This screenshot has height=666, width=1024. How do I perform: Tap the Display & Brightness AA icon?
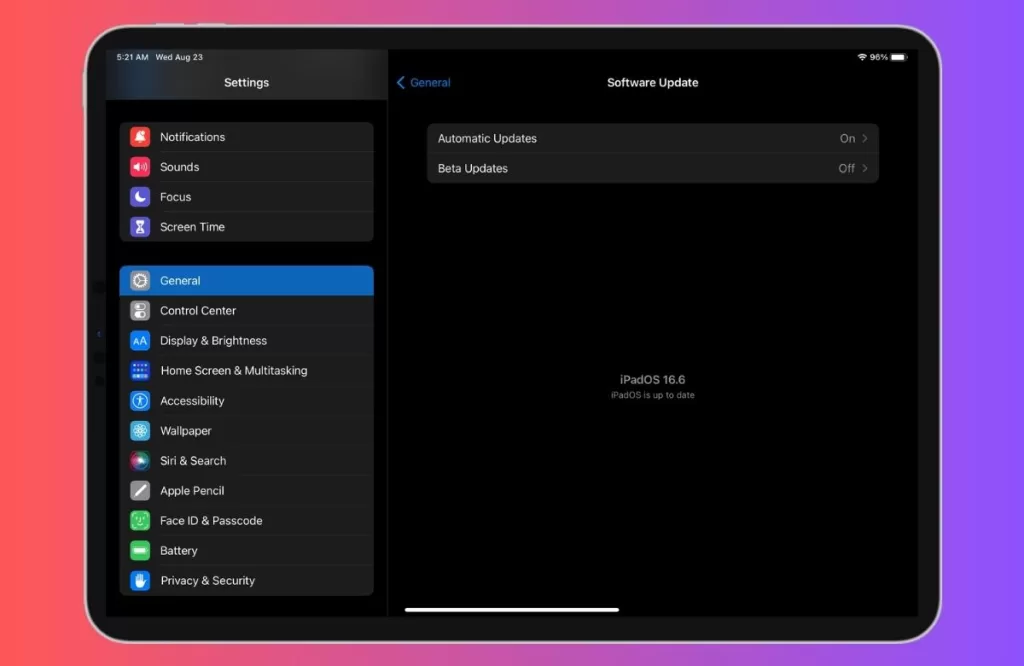click(x=140, y=341)
